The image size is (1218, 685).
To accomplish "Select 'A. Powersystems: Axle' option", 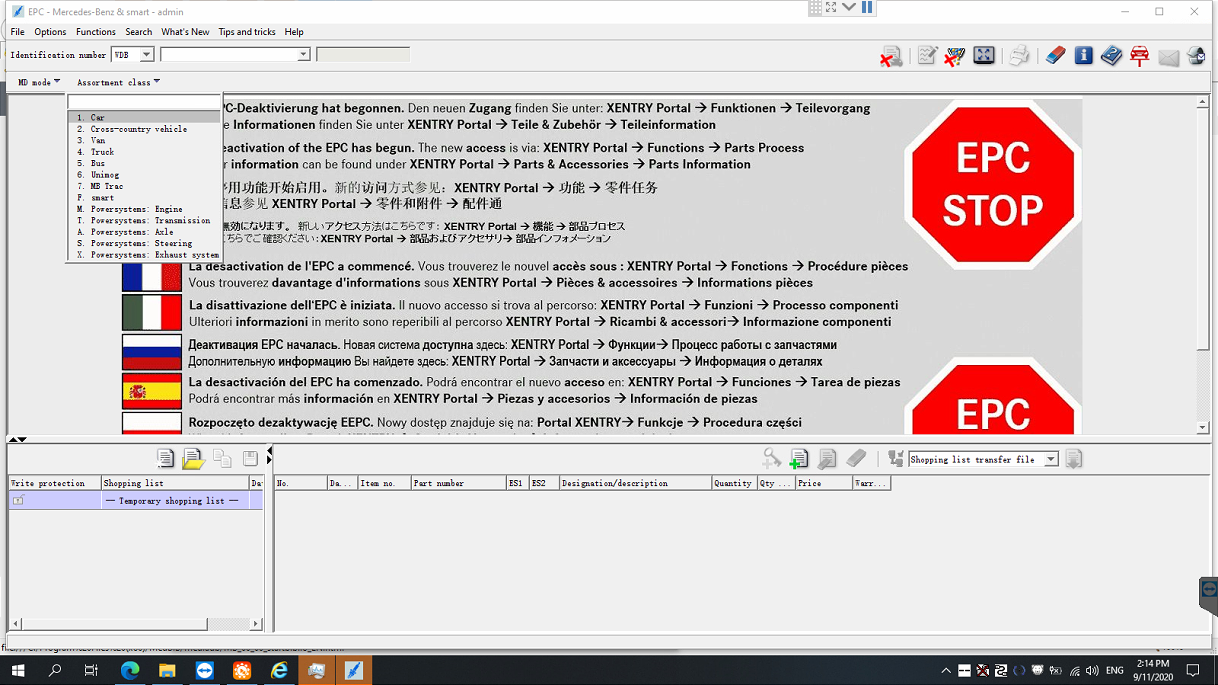I will [144, 232].
